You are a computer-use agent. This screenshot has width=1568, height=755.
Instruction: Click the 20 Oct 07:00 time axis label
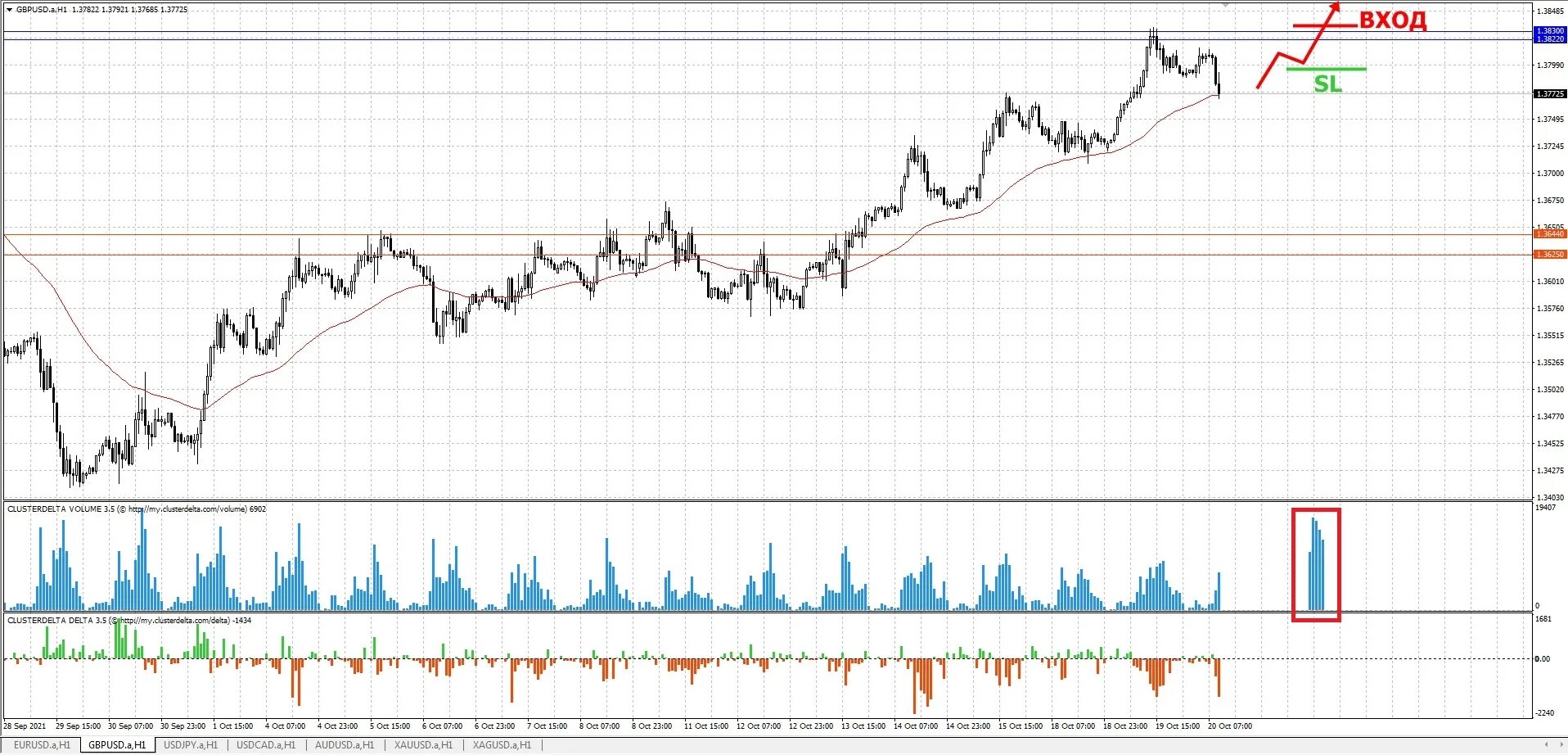[x=1230, y=726]
